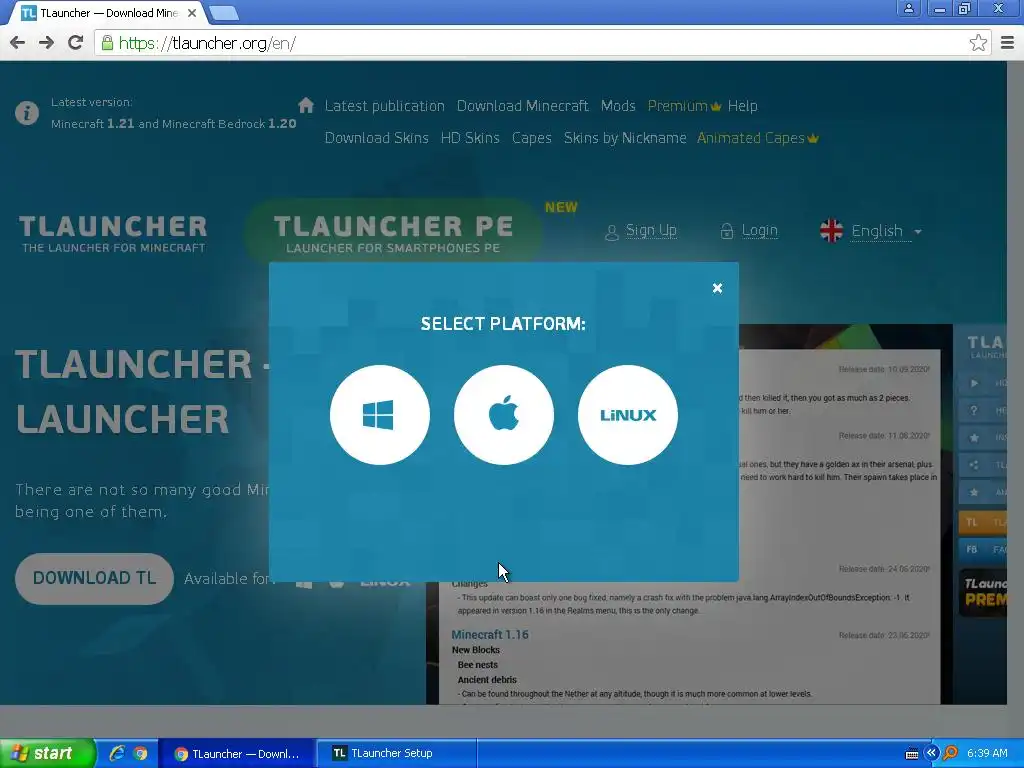Switch to TLauncher Setup taskbar window
The image size is (1024, 768).
pos(396,754)
